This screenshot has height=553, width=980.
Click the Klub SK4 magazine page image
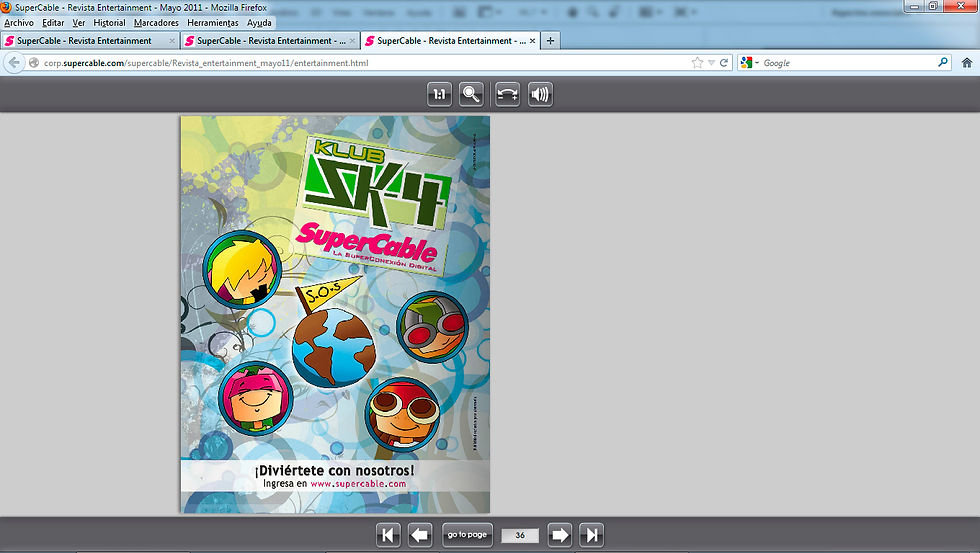pos(335,314)
